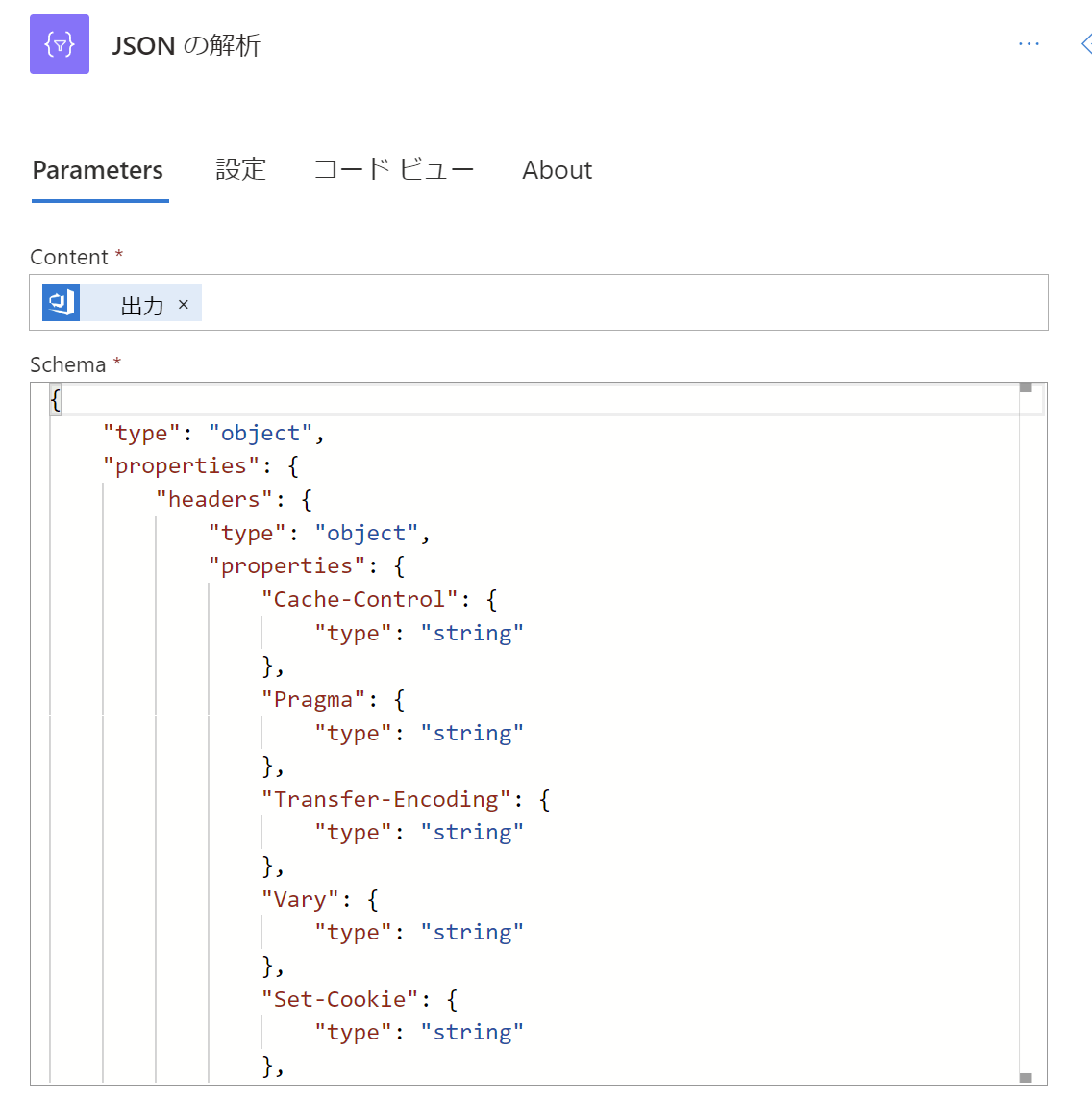Viewport: 1092px width, 1102px height.
Task: Click the "Pragma" key in schema
Action: click(313, 700)
